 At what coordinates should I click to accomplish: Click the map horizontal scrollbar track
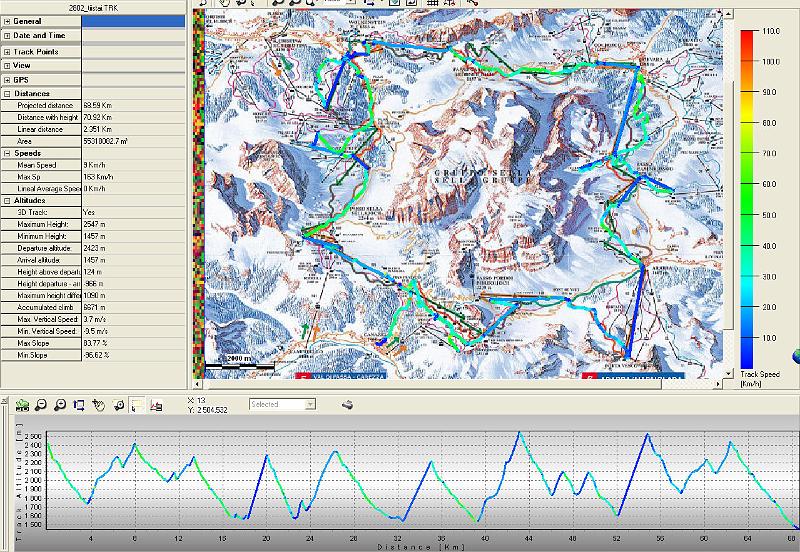tap(459, 384)
